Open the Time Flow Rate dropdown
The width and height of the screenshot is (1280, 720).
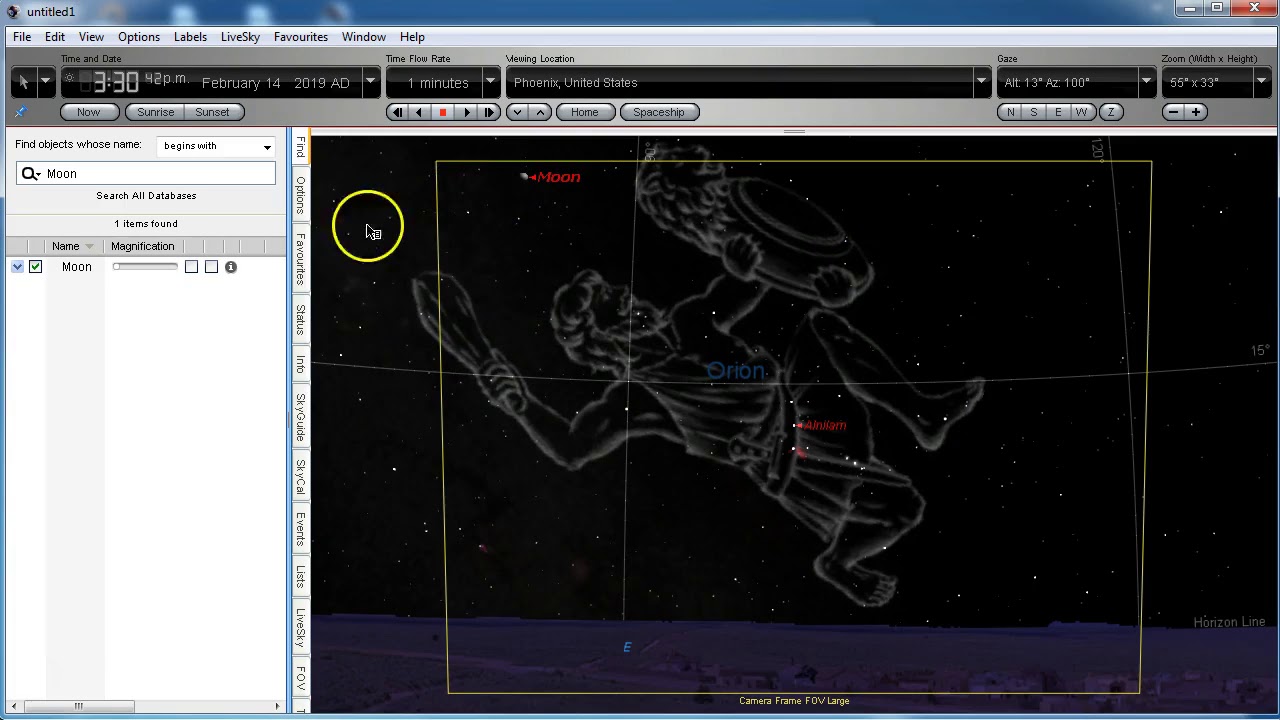click(491, 82)
